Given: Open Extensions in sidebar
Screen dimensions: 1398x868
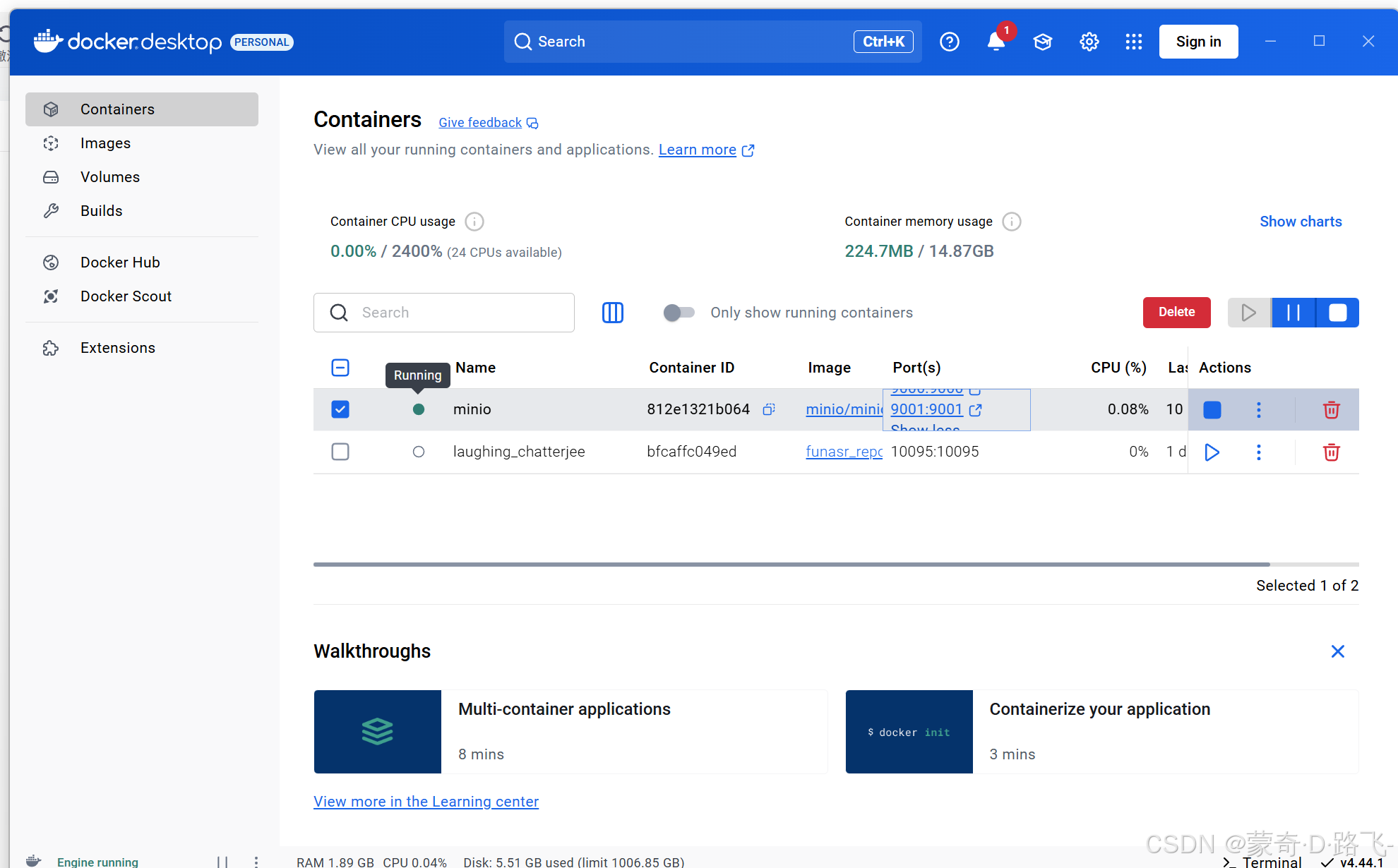Looking at the screenshot, I should 142,348.
